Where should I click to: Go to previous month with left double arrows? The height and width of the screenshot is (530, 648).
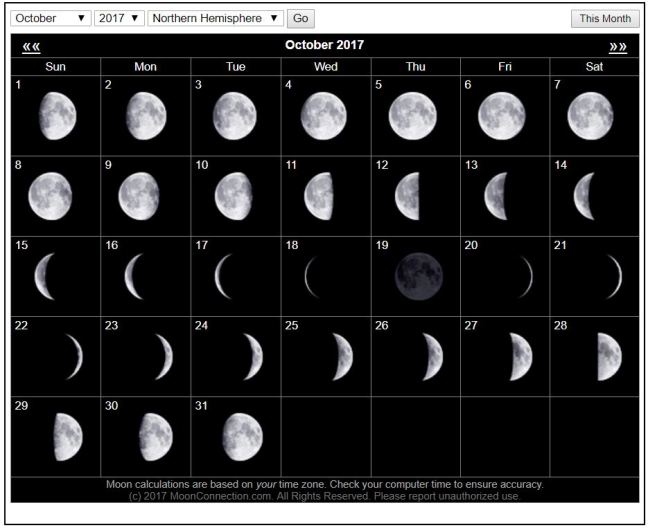pos(31,47)
